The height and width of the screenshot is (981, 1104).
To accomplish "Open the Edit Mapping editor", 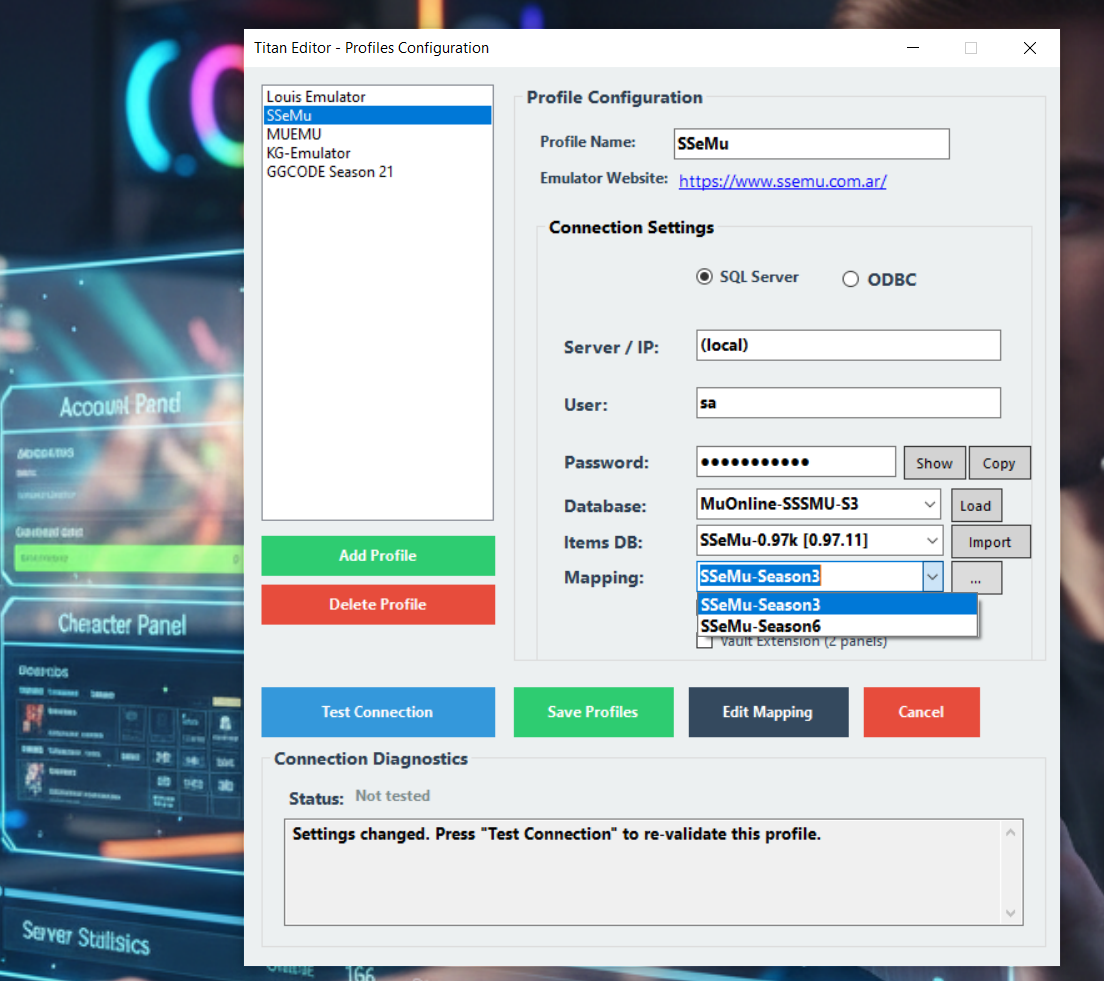I will click(x=768, y=712).
